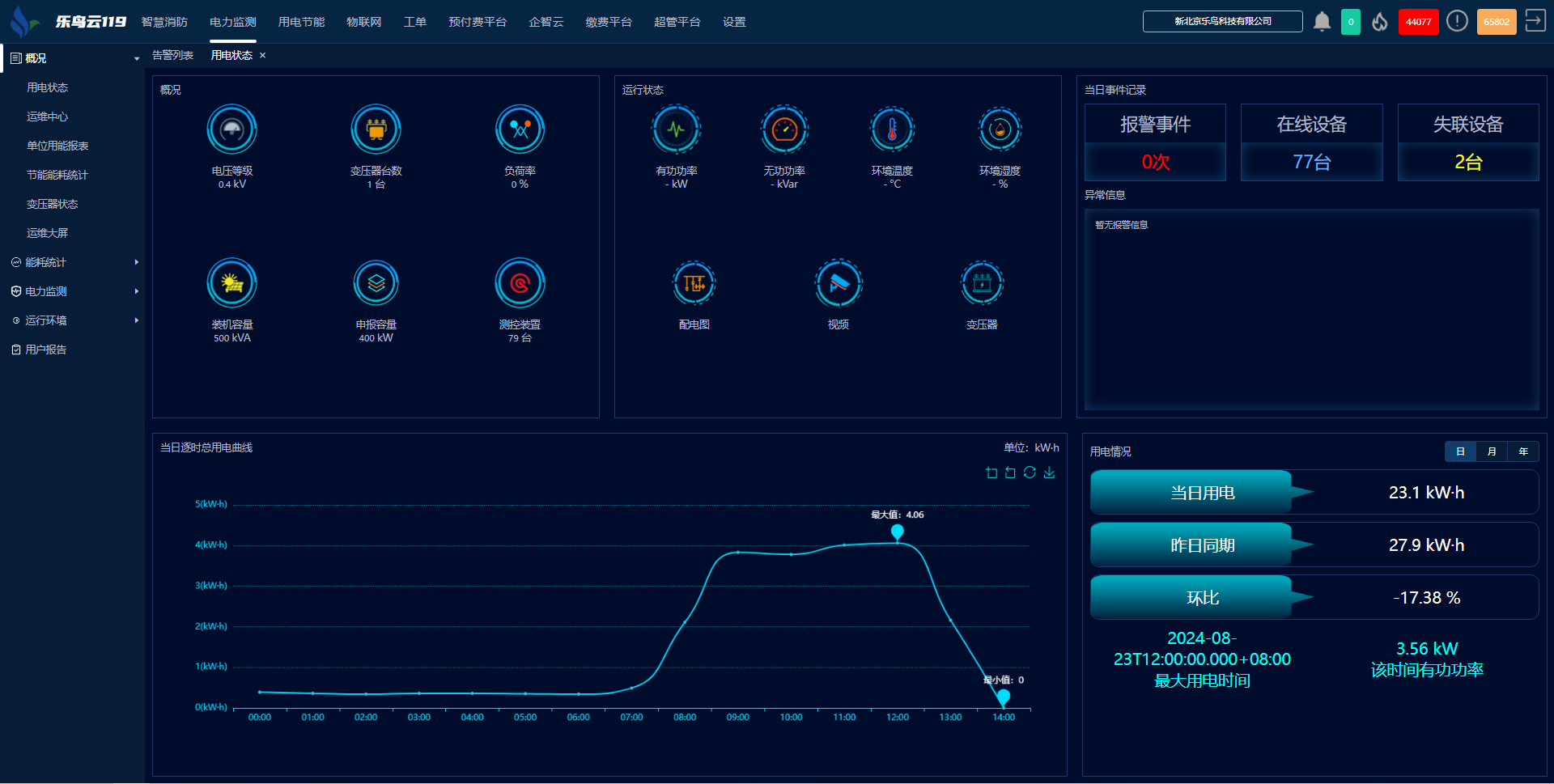Screen dimensions: 1554x784
Task: Expand the 能耗统计 sidebar section
Action: click(x=73, y=262)
